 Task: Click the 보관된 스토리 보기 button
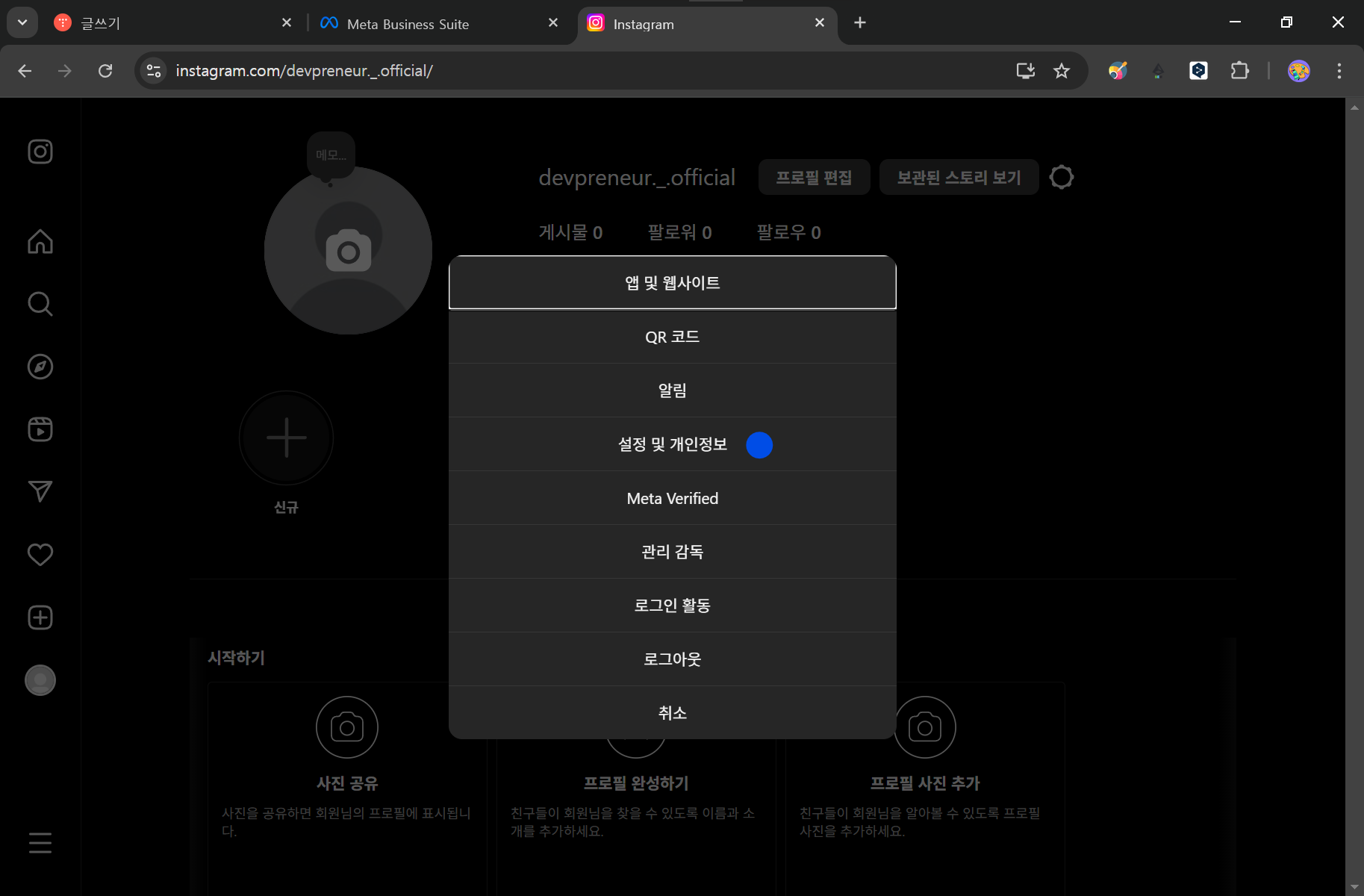959,177
